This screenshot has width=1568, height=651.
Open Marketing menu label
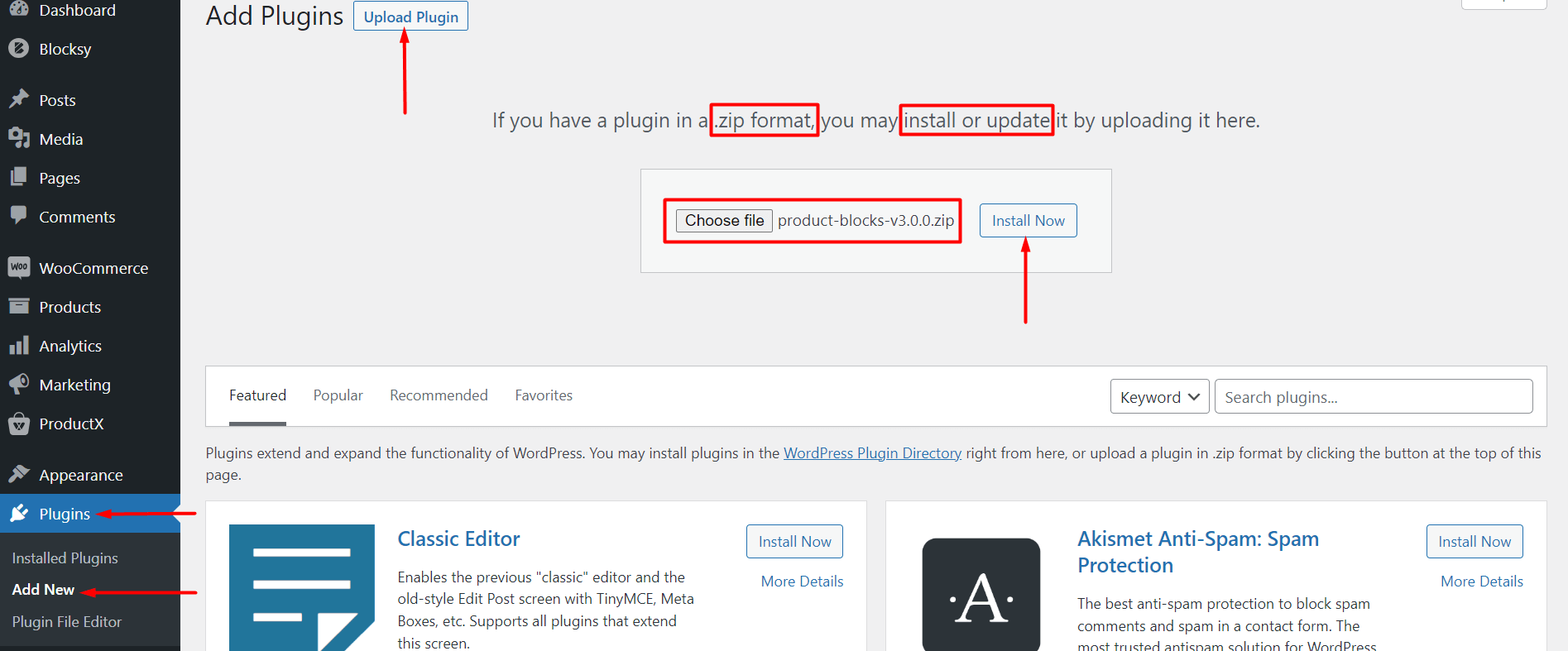[74, 385]
